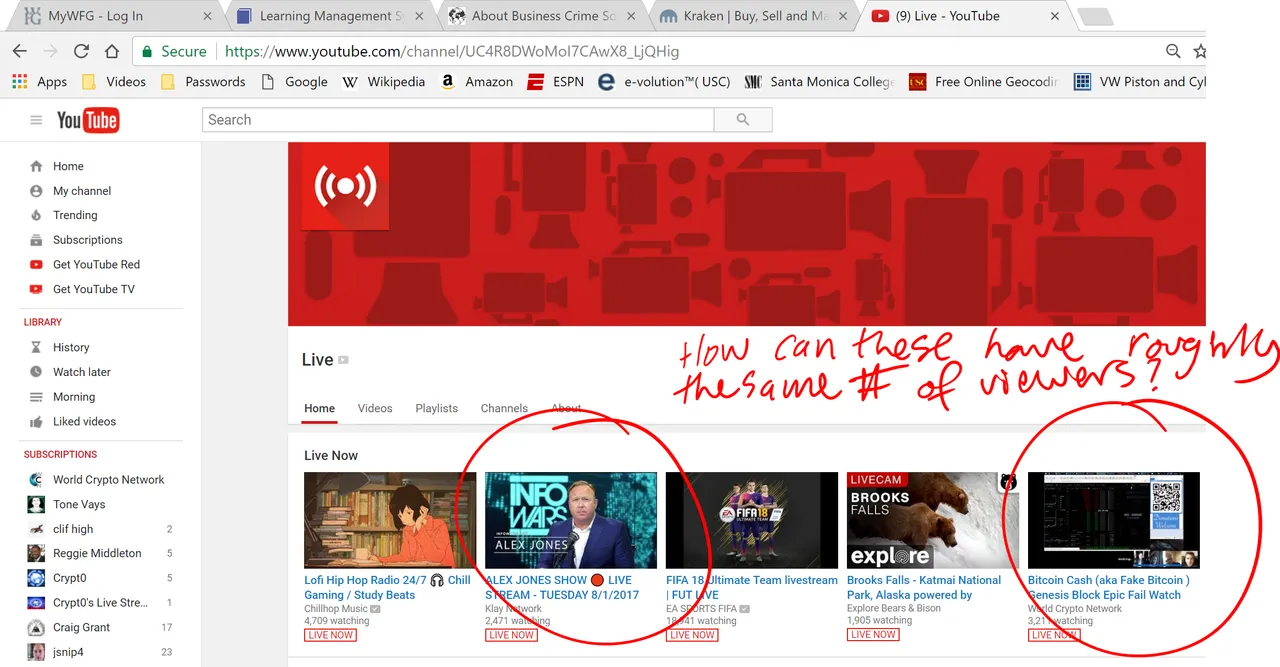Open Tone Vays subscription

click(79, 505)
